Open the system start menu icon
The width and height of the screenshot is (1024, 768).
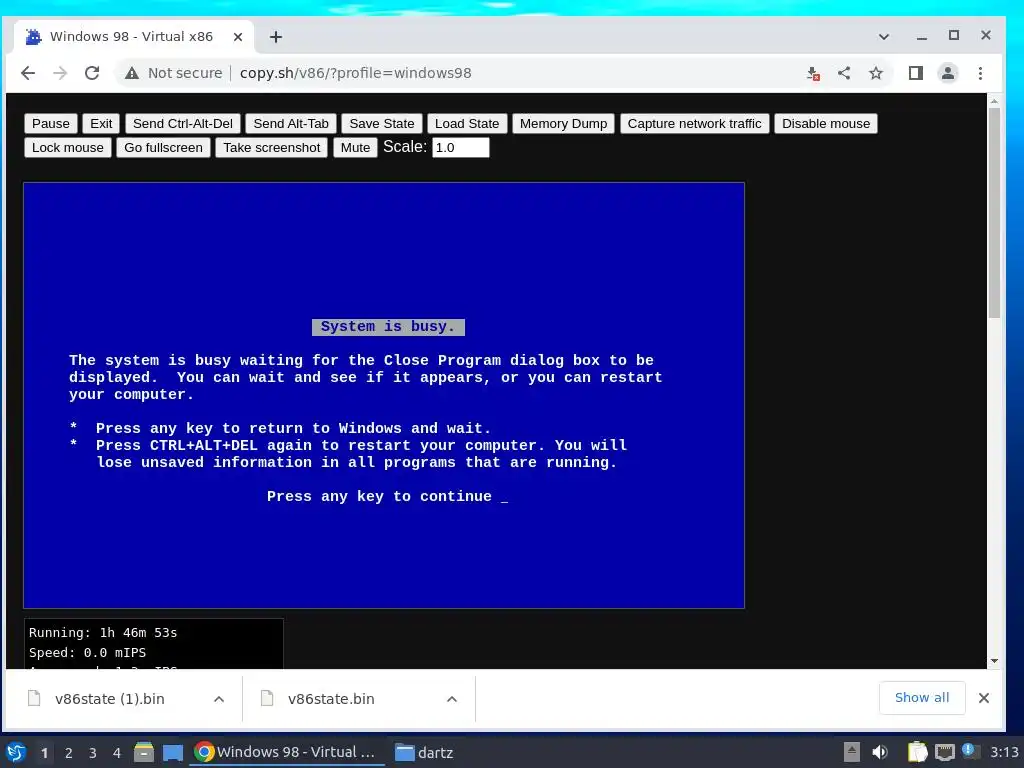pyautogui.click(x=16, y=752)
